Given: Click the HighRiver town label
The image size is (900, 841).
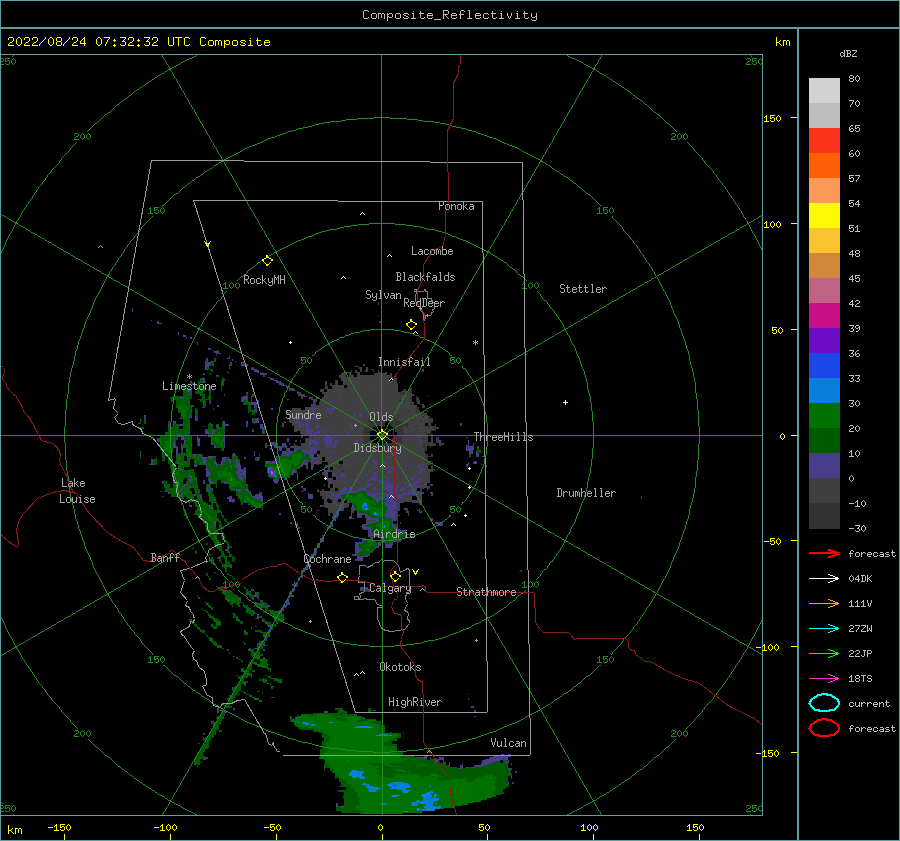Looking at the screenshot, I should 415,702.
